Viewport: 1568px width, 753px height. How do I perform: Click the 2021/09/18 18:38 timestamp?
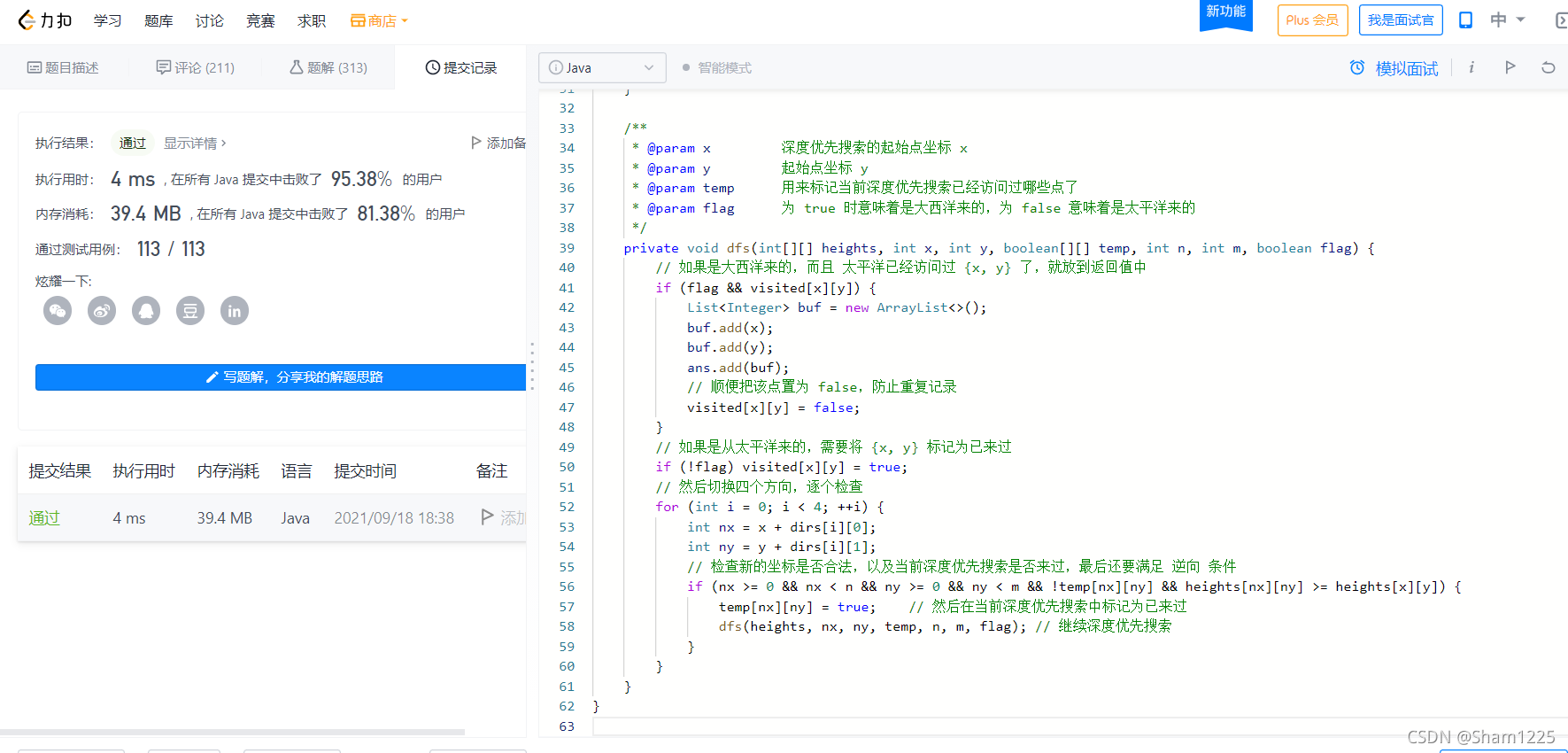tap(394, 518)
